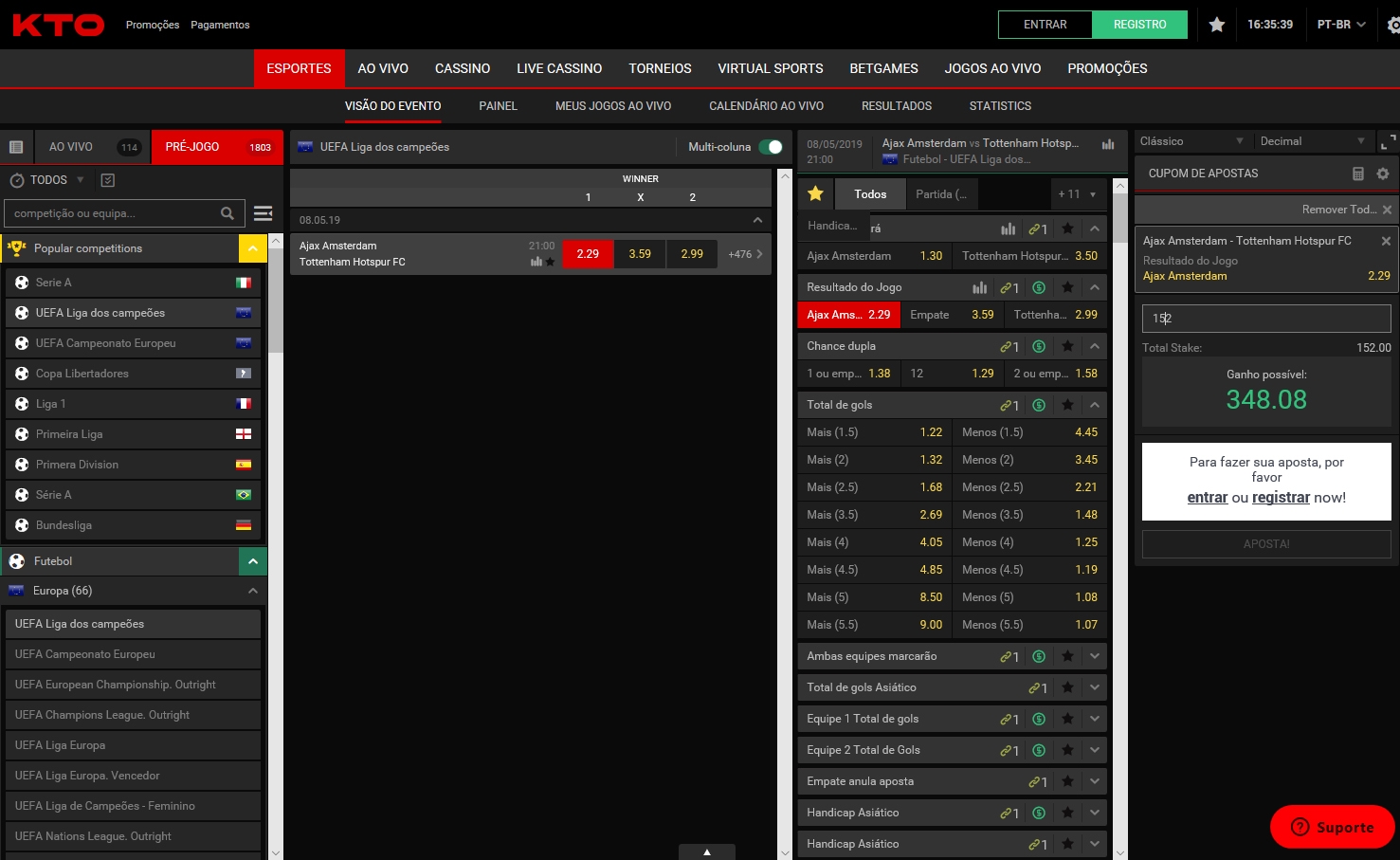The width and height of the screenshot is (1400, 860).
Task: Collapse Popular competitions with yellow chevron
Action: click(252, 248)
